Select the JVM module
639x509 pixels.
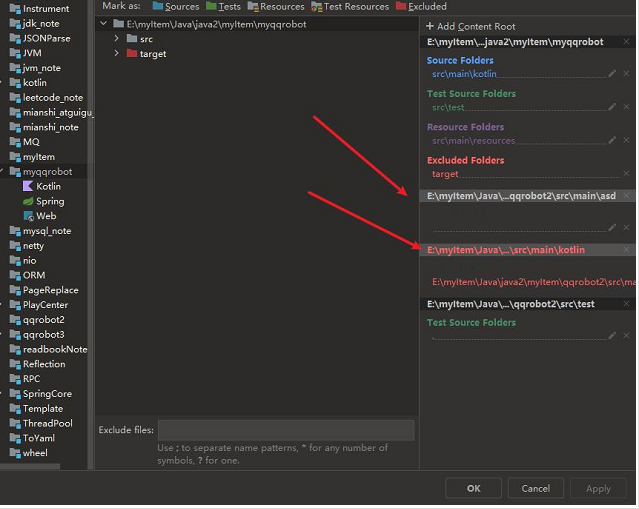point(26,53)
